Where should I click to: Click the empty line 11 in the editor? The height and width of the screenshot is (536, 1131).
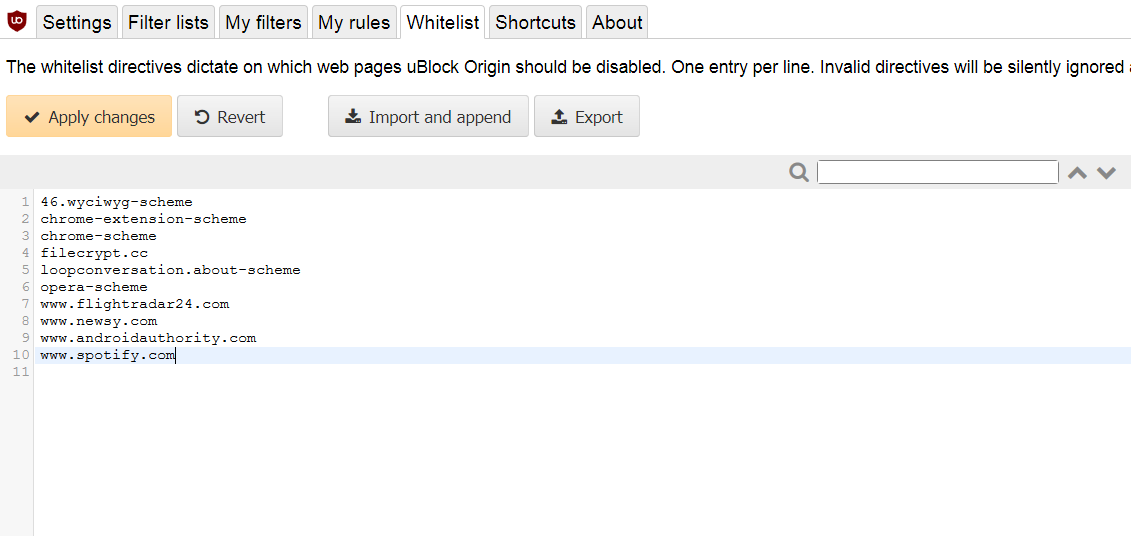point(300,372)
